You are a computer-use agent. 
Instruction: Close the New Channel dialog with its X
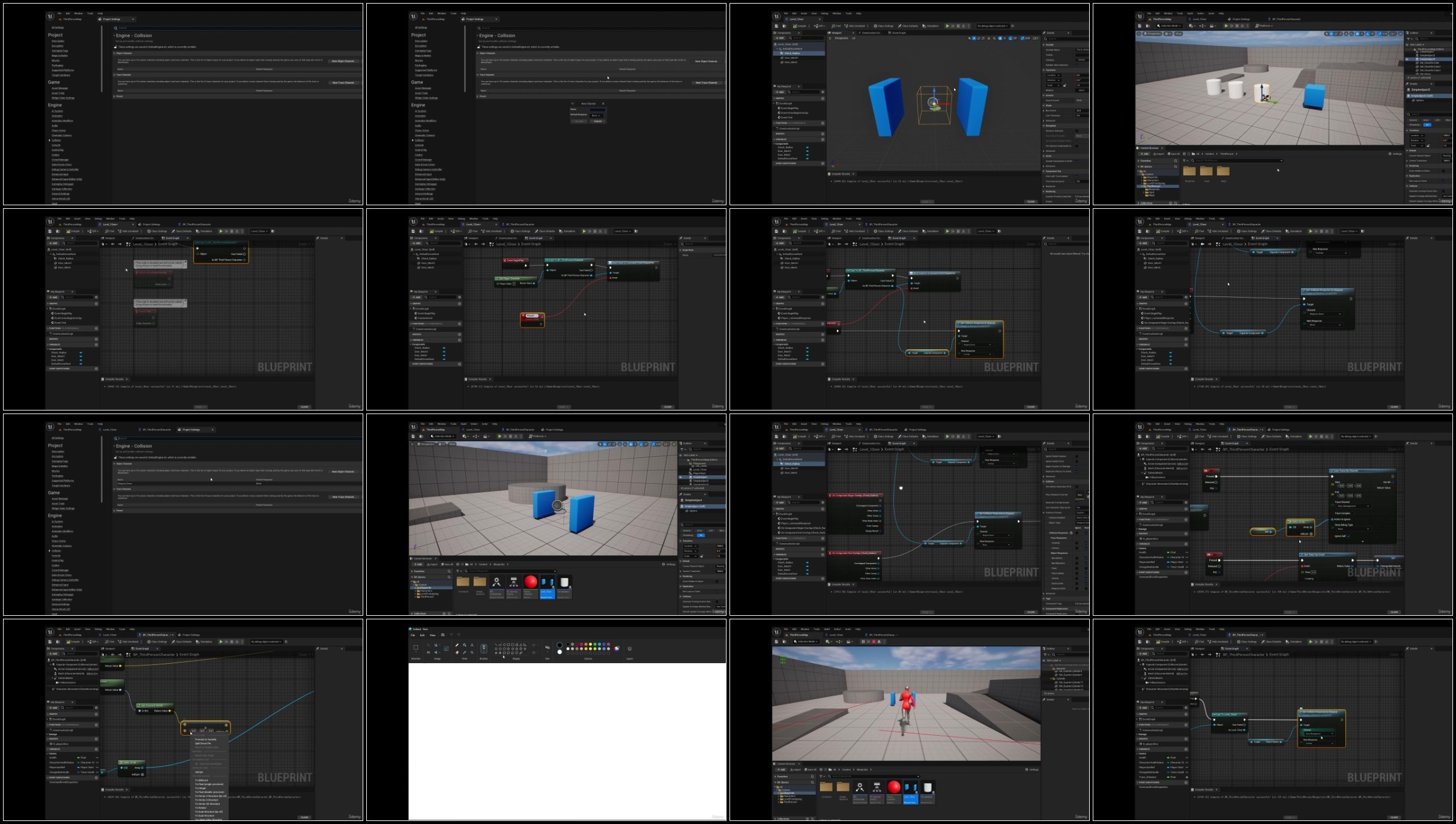(603, 104)
